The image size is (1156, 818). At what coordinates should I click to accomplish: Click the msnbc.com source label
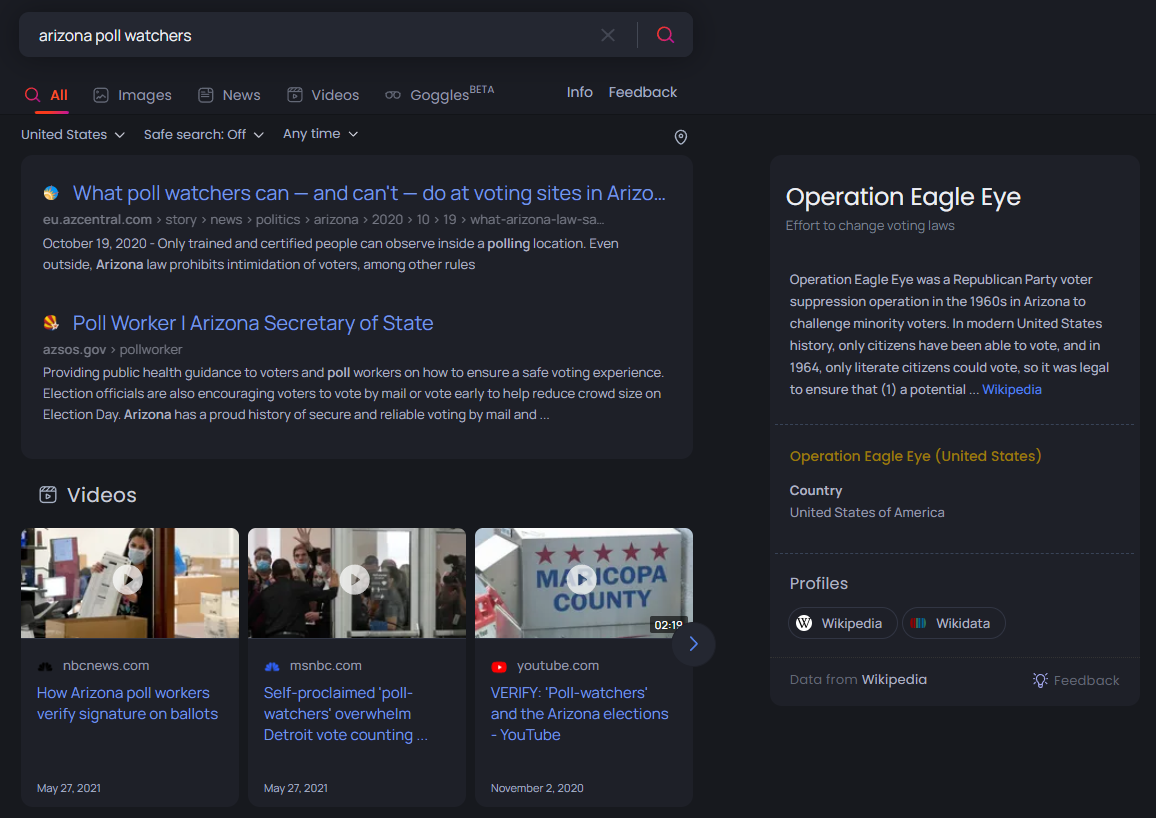[x=326, y=665]
